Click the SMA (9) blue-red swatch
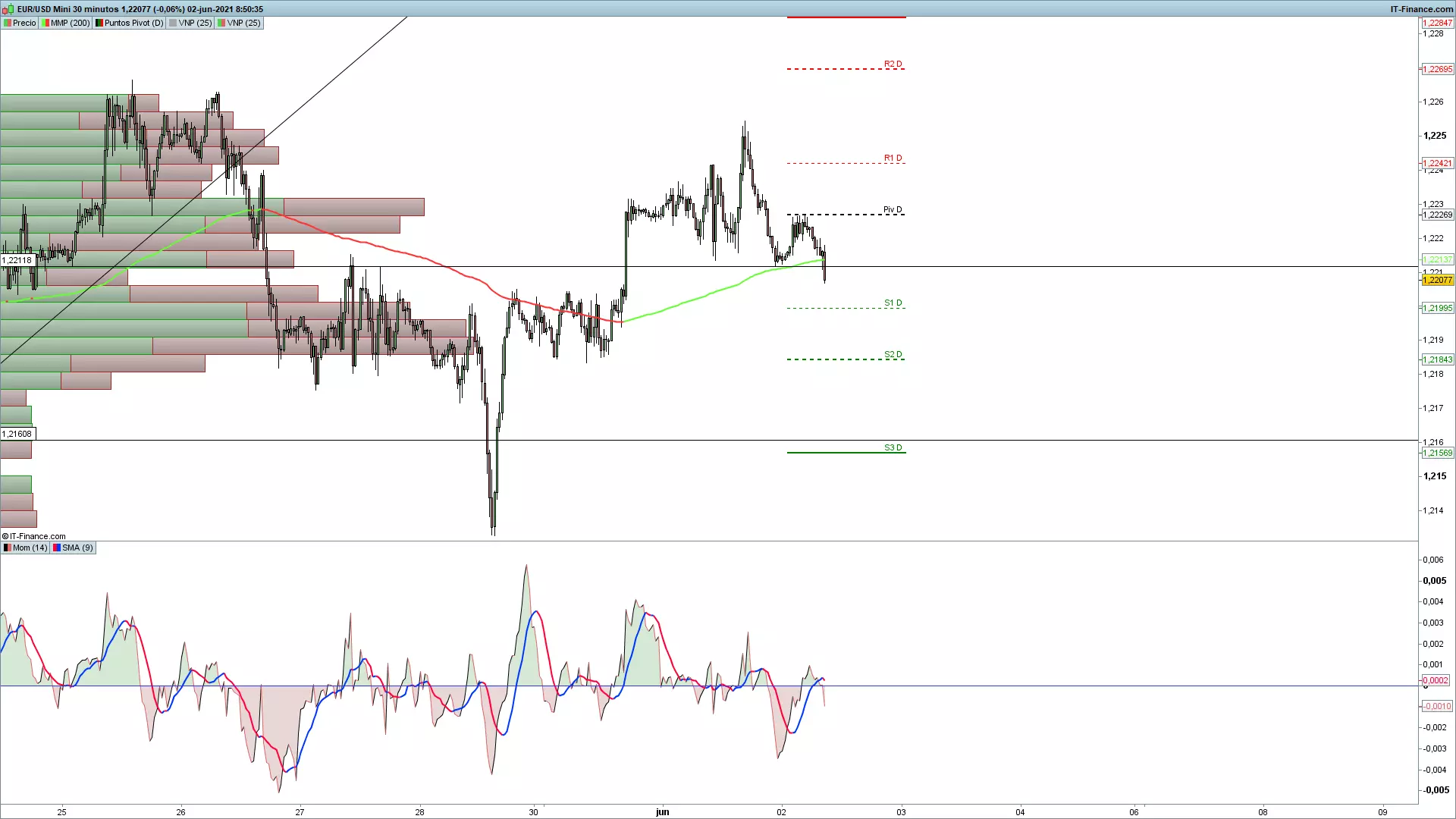This screenshot has height=819, width=1456. 57,548
